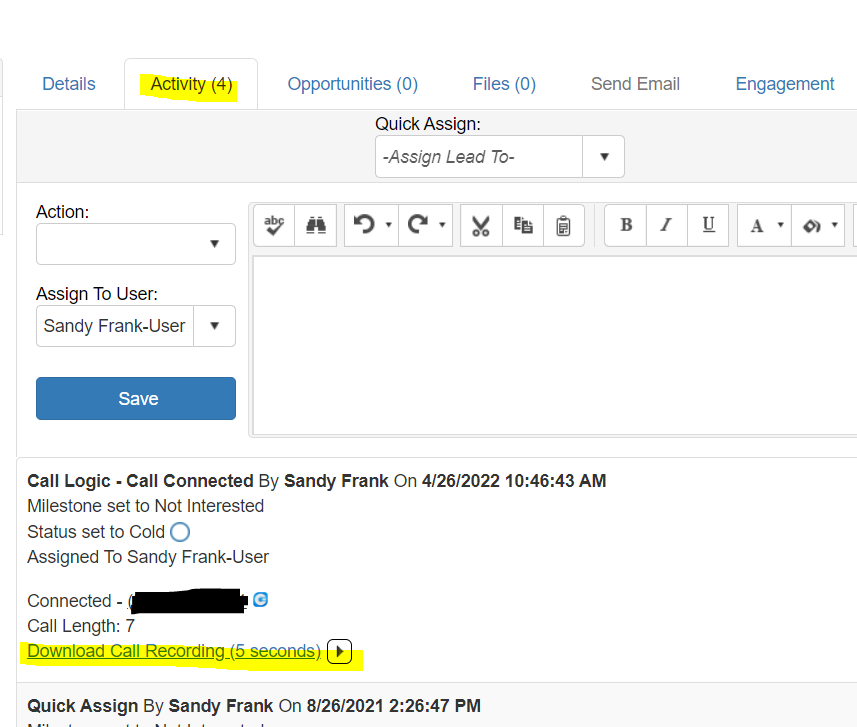Viewport: 857px width, 727px height.
Task: Open the Action dropdown
Action: (136, 244)
